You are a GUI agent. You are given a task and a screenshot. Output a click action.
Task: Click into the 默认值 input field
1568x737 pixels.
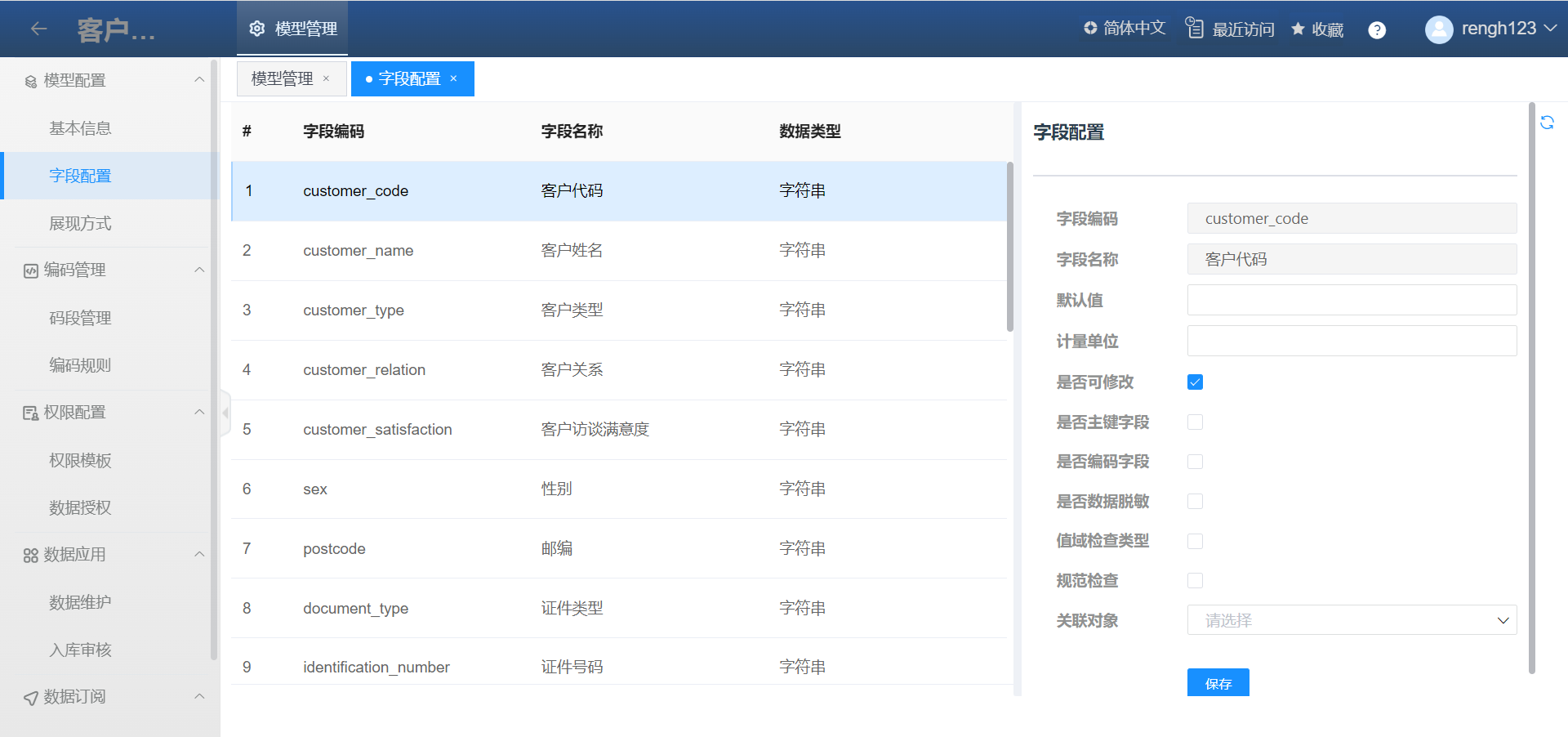[1352, 300]
